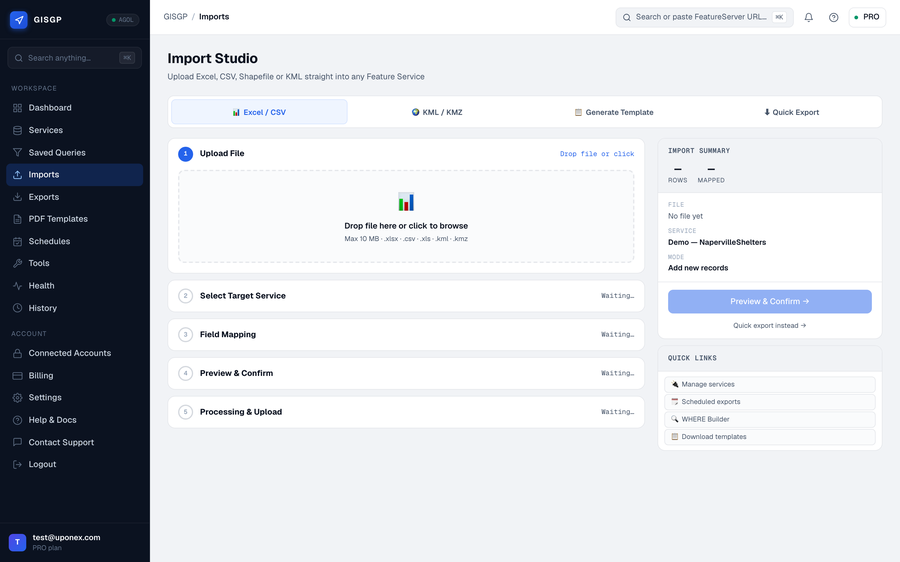Click the Demo — NapervilleShelters service text

click(x=717, y=242)
